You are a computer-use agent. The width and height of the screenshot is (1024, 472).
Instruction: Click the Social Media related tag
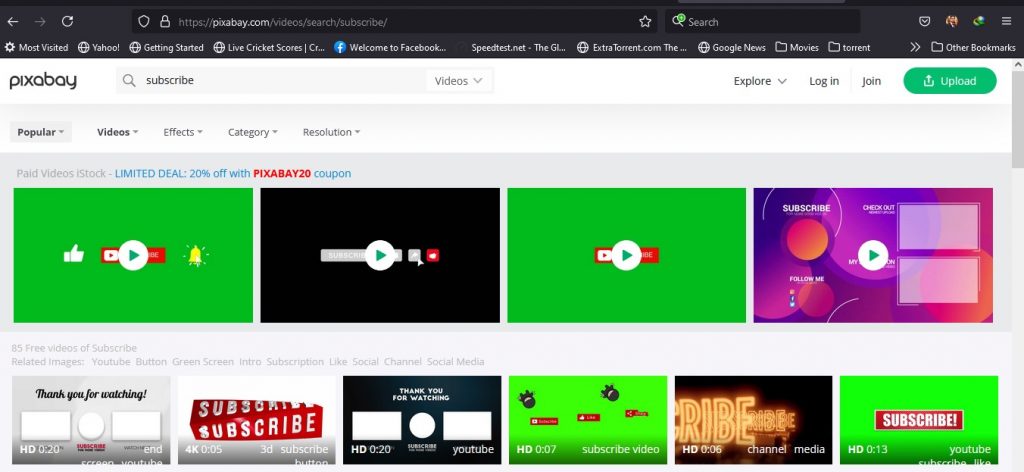456,361
